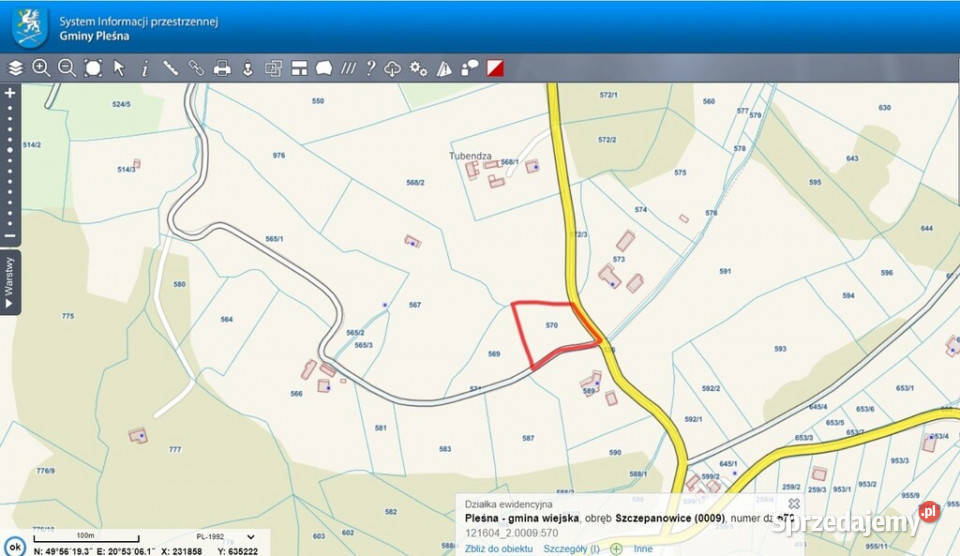The image size is (960, 556).
Task: Click the overlapping squares selection tool
Action: pyautogui.click(x=273, y=68)
